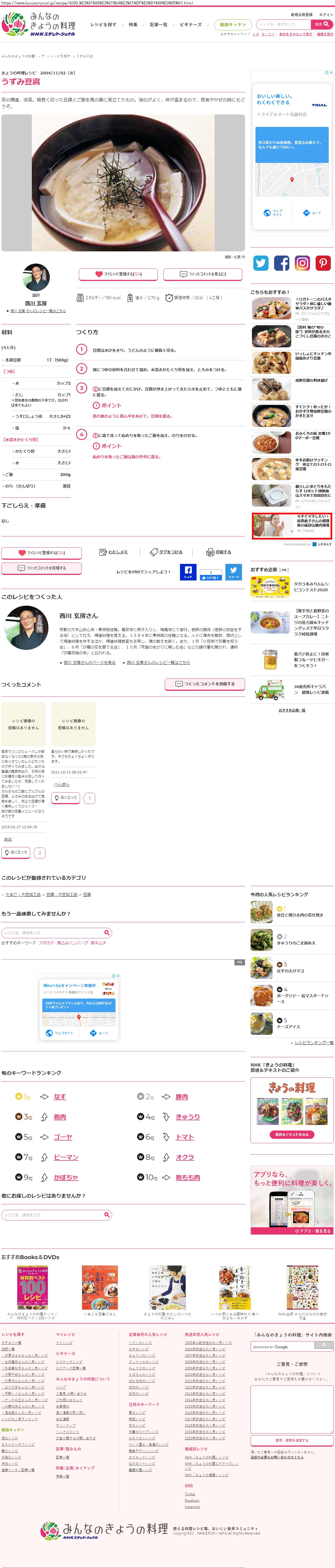Open the 記事一覧 menu item
Viewport: 335px width, 1568px height.
(x=158, y=25)
